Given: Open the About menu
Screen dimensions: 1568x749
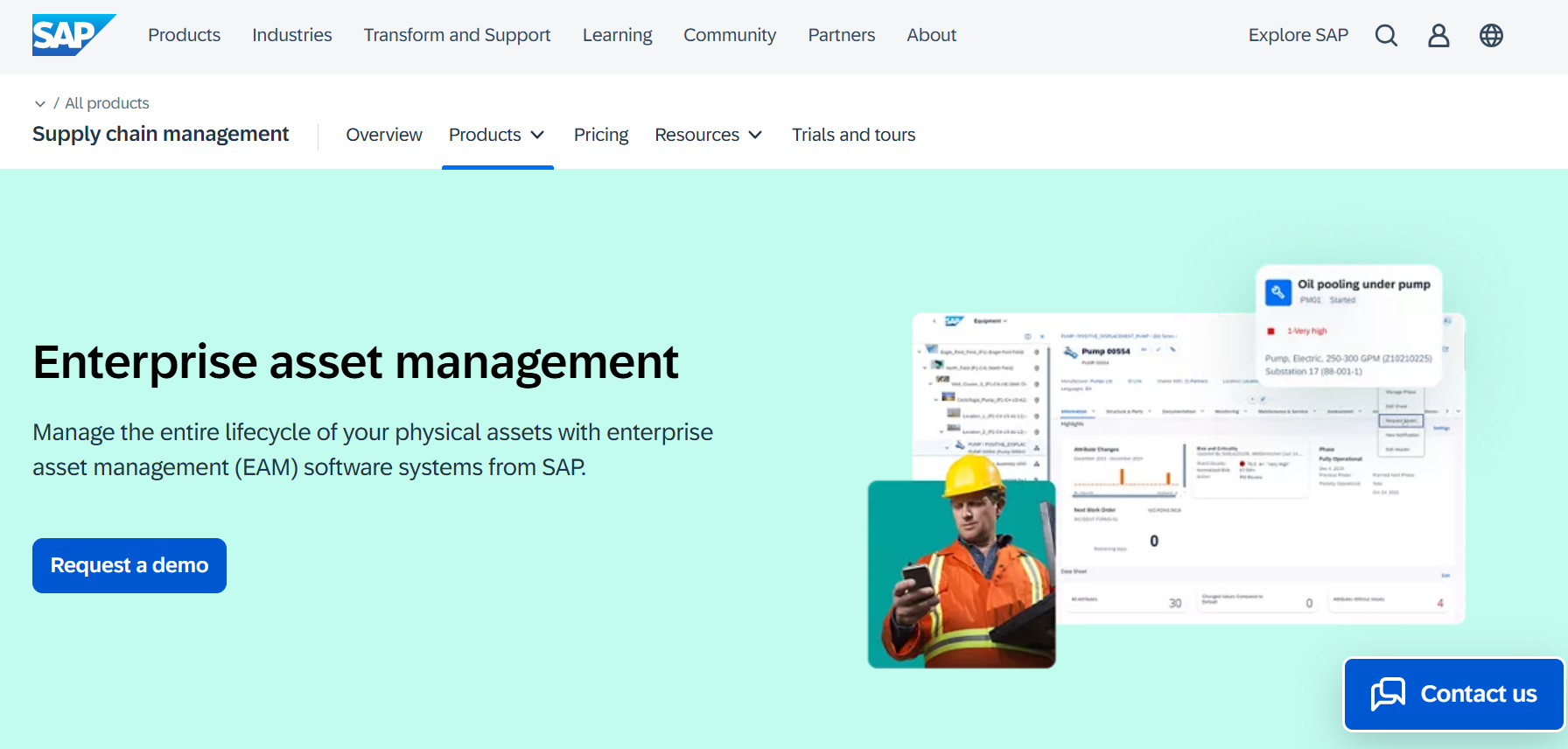Looking at the screenshot, I should [x=932, y=35].
